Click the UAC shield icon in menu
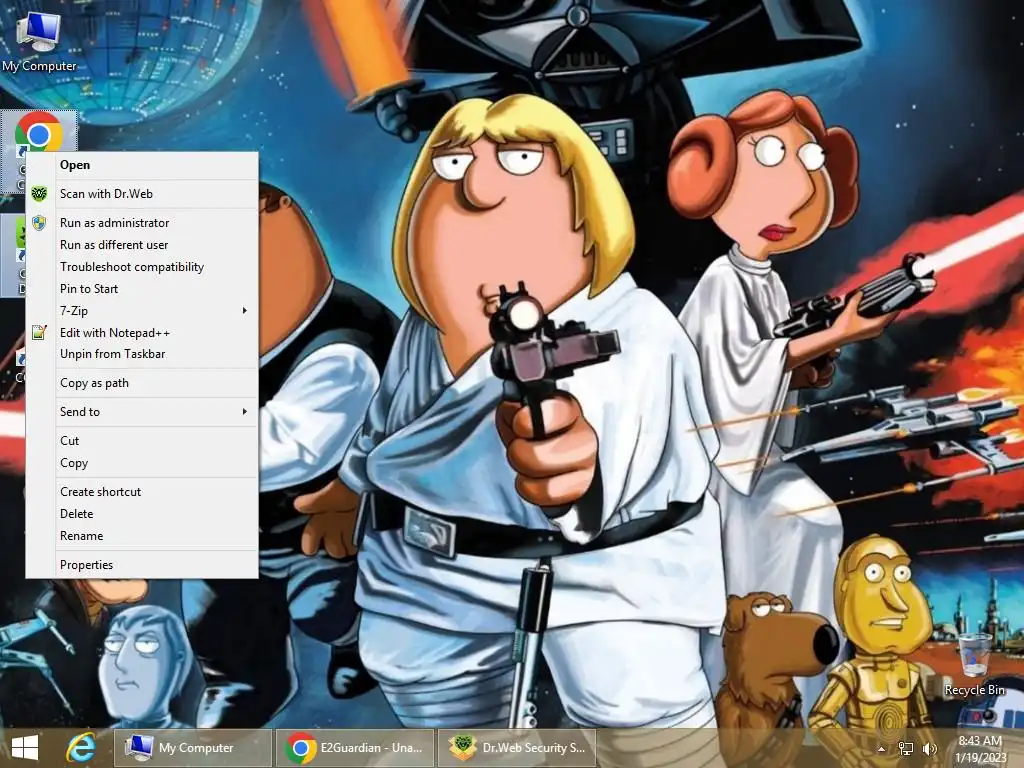The height and width of the screenshot is (768, 1024). (39, 223)
